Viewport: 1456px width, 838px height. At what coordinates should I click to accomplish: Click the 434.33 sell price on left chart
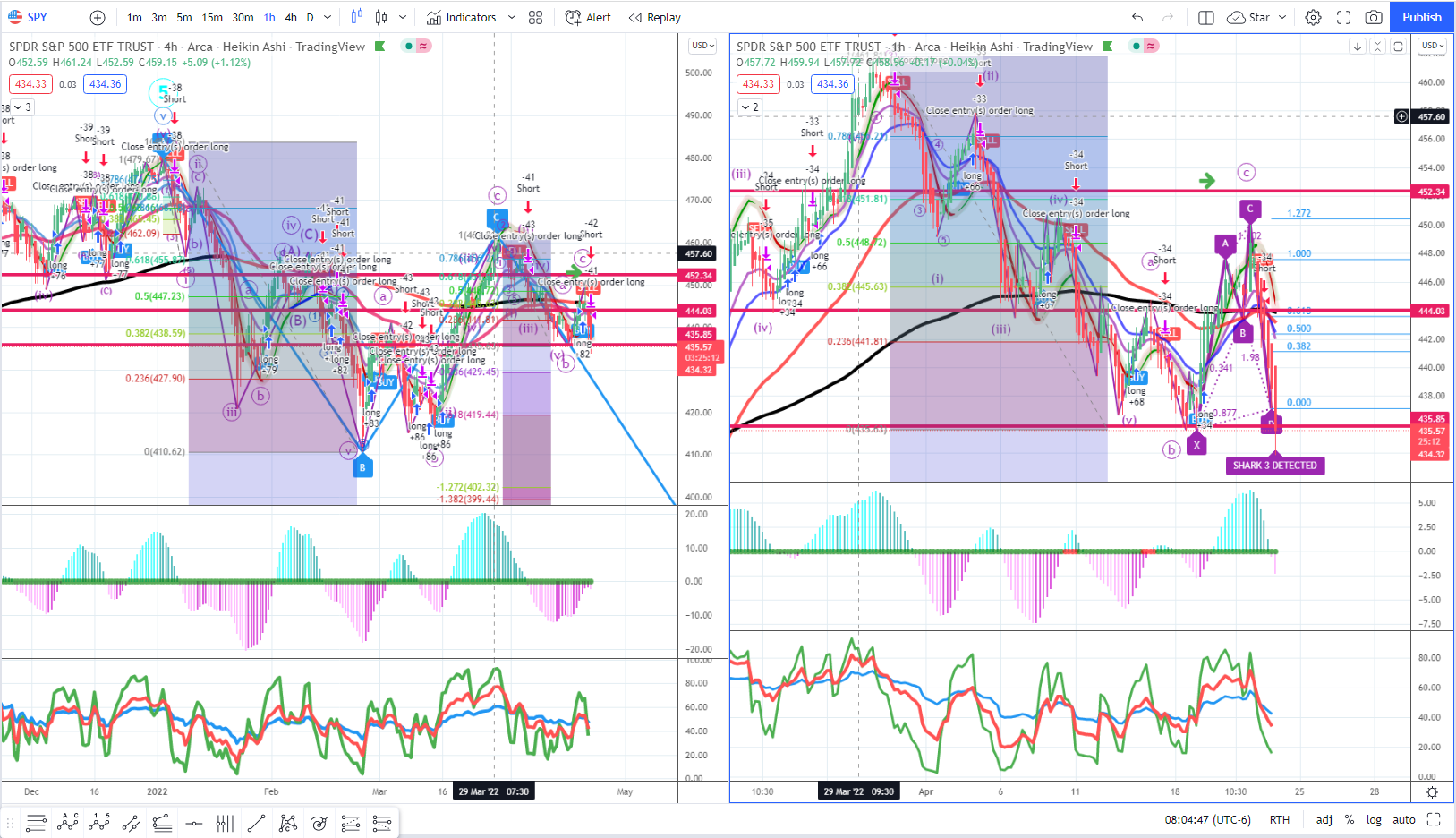31,84
